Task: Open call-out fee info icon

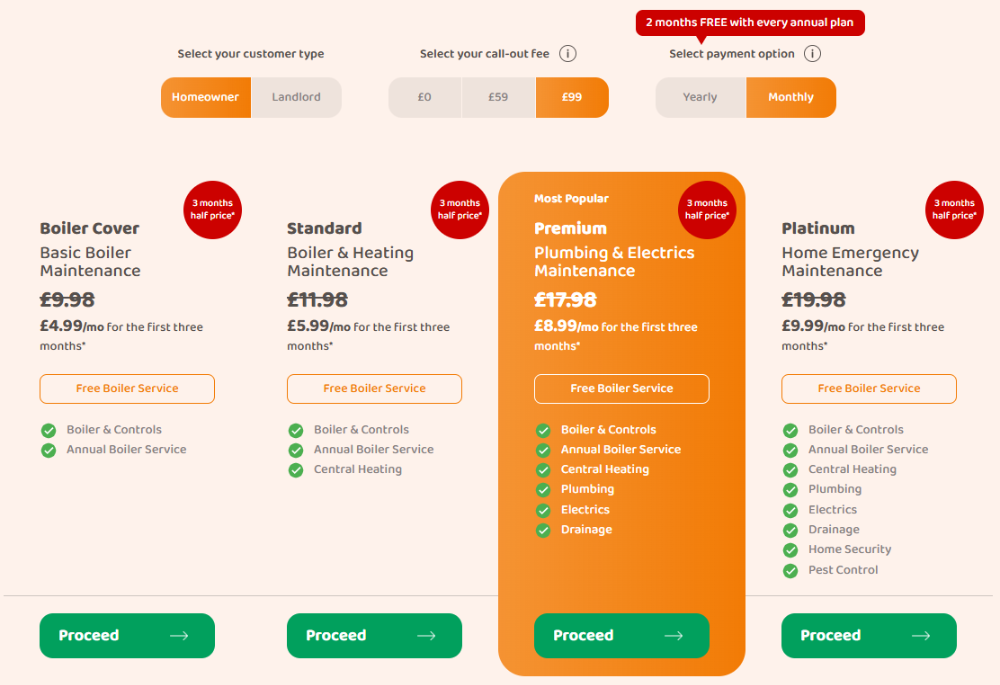Action: coord(568,54)
